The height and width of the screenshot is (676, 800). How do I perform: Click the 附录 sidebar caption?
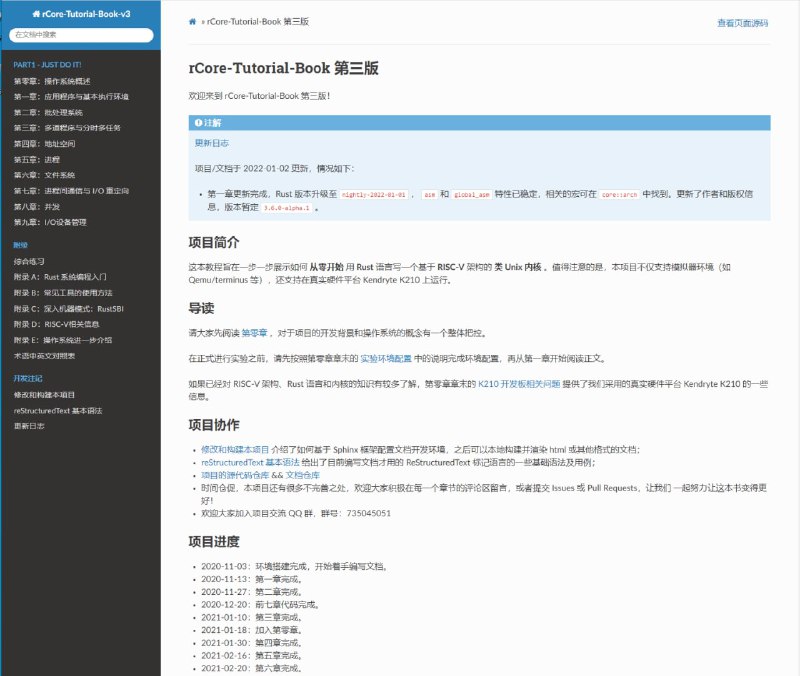pos(20,245)
